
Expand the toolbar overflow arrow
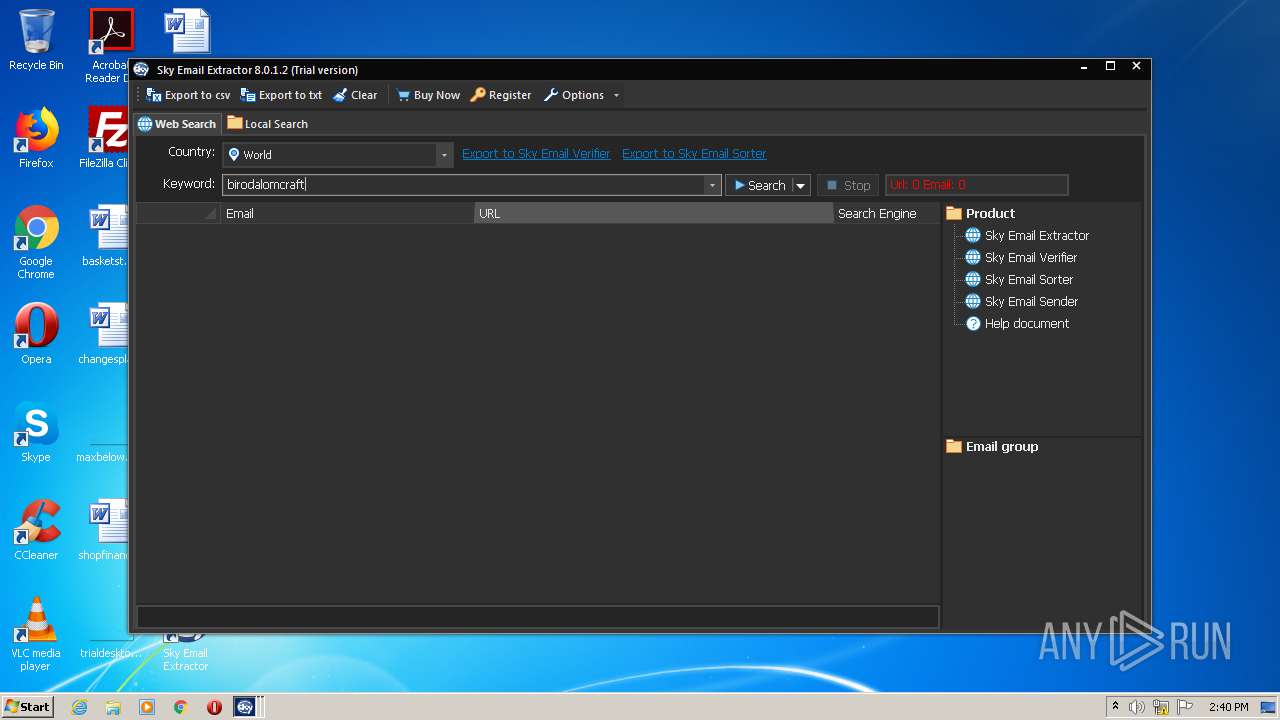(616, 95)
